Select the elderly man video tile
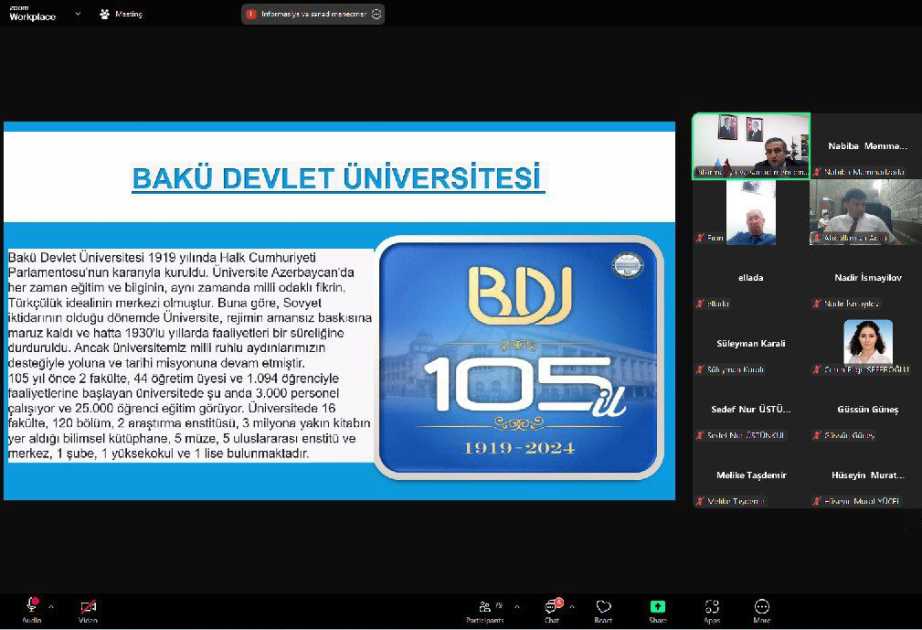 pos(751,212)
